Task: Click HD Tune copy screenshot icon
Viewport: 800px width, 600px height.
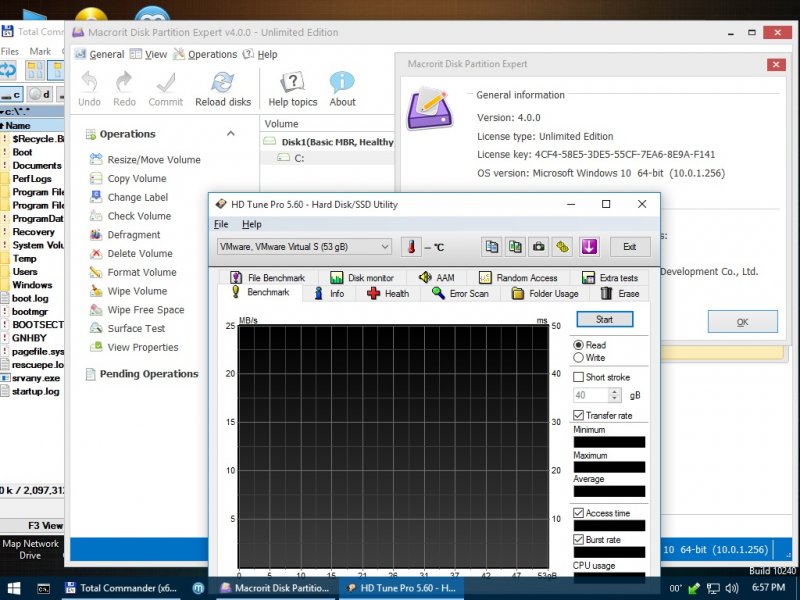Action: tap(515, 247)
